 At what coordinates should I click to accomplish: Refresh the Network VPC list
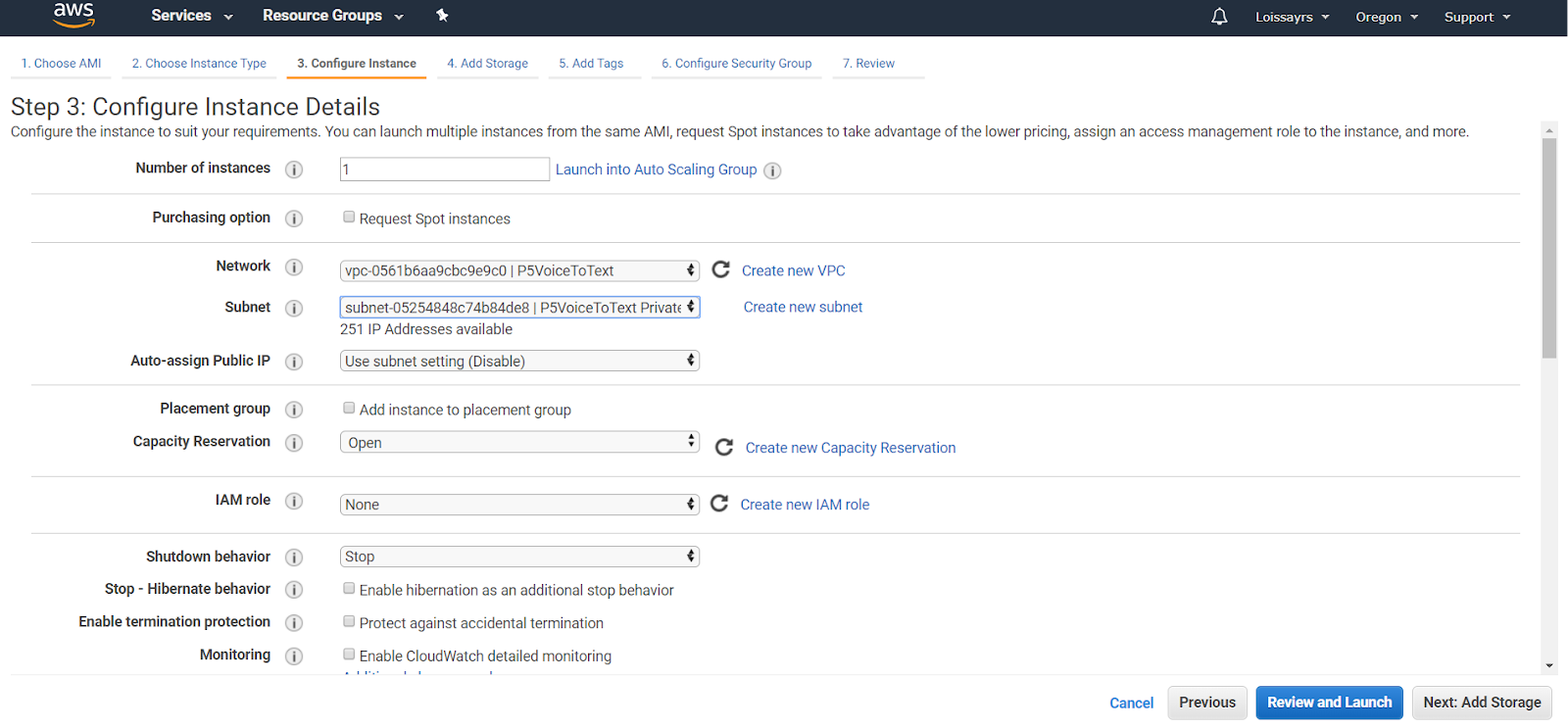pyautogui.click(x=720, y=269)
